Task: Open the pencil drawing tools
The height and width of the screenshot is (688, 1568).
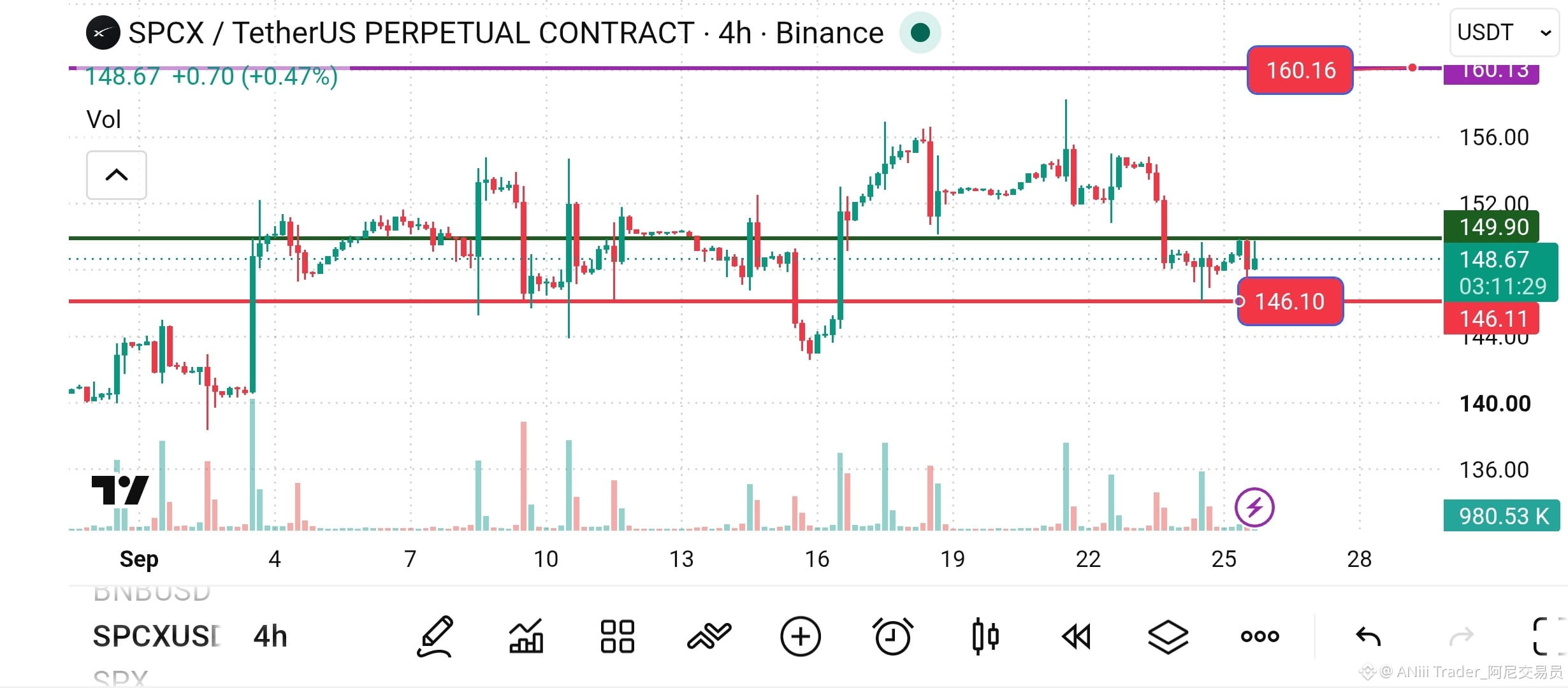Action: (435, 636)
